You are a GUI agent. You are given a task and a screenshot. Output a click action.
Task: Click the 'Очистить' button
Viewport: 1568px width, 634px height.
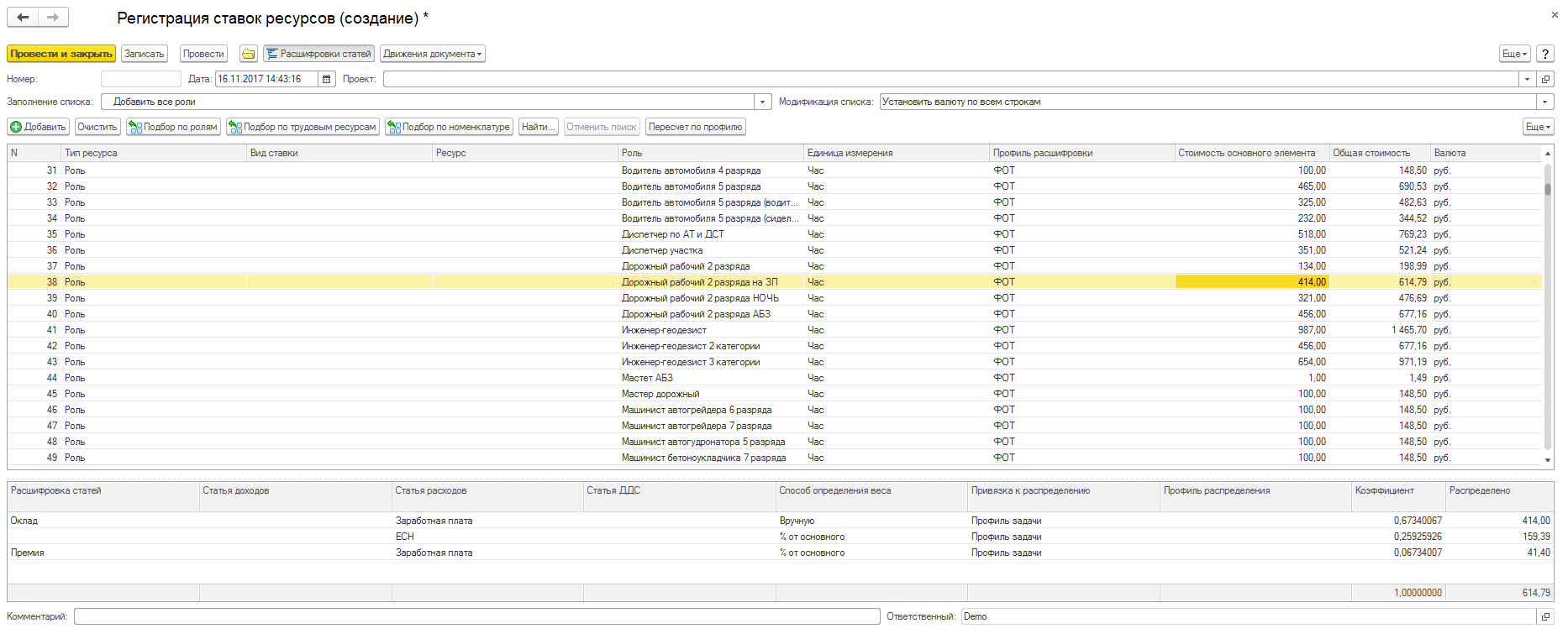coord(97,127)
